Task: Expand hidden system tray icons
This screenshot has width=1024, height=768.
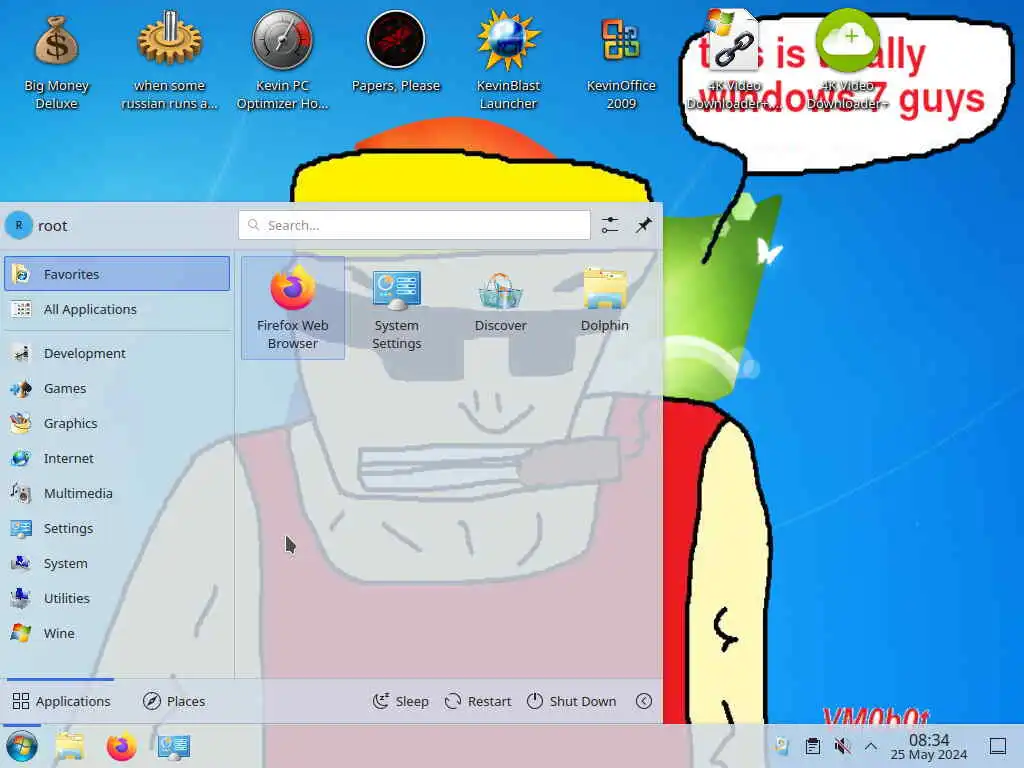Action: 871,746
